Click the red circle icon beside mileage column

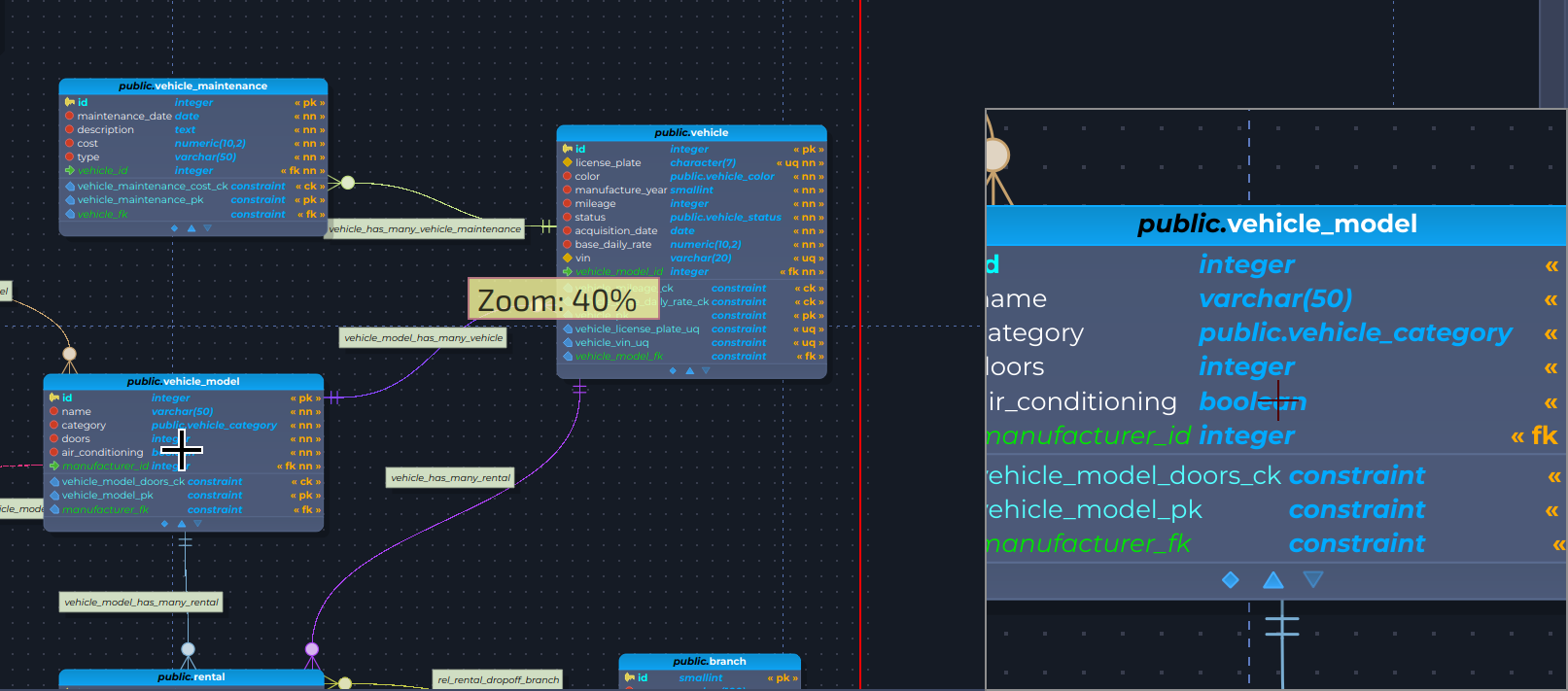click(568, 203)
